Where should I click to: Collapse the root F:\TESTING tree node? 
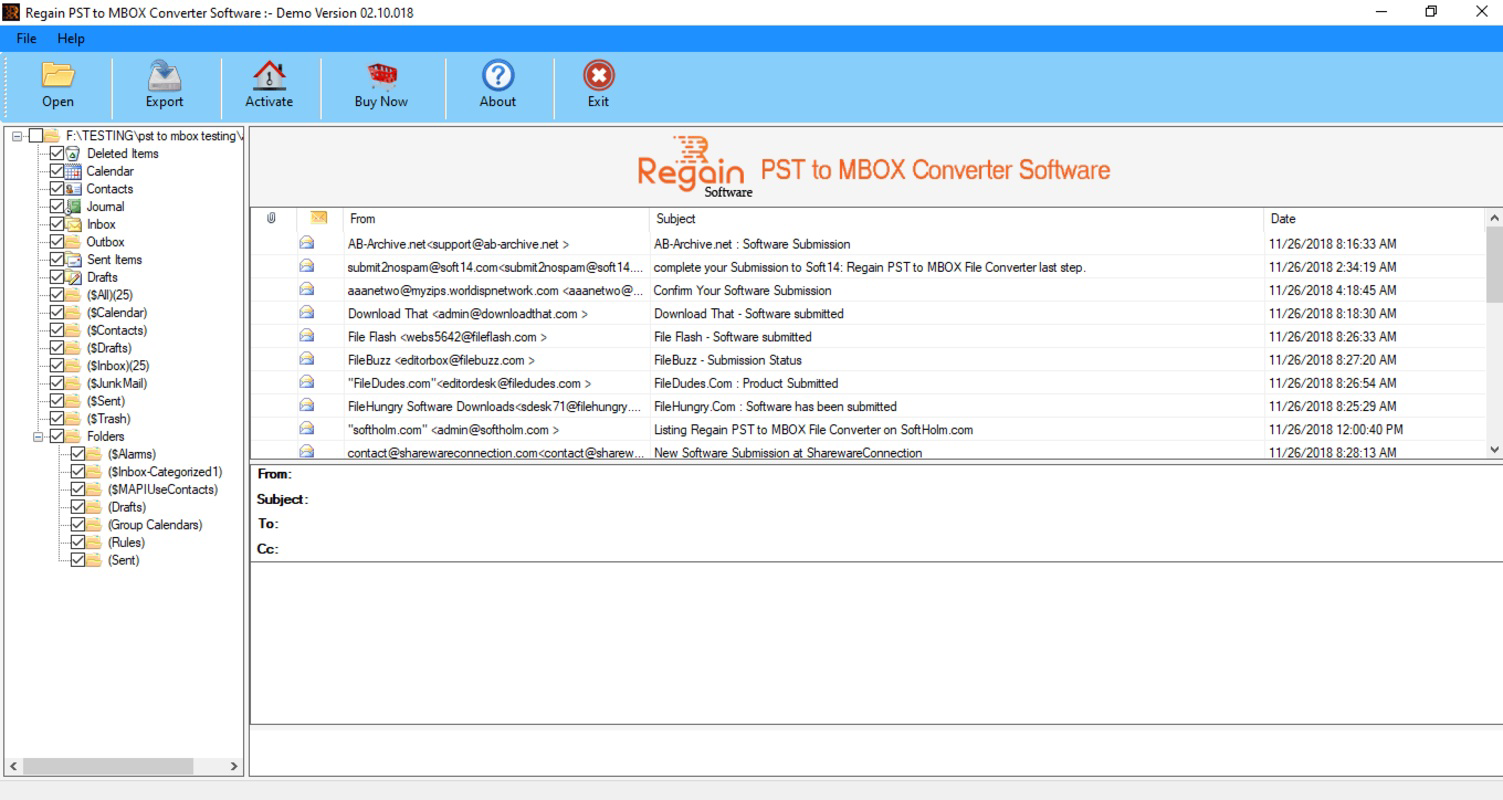click(x=17, y=136)
